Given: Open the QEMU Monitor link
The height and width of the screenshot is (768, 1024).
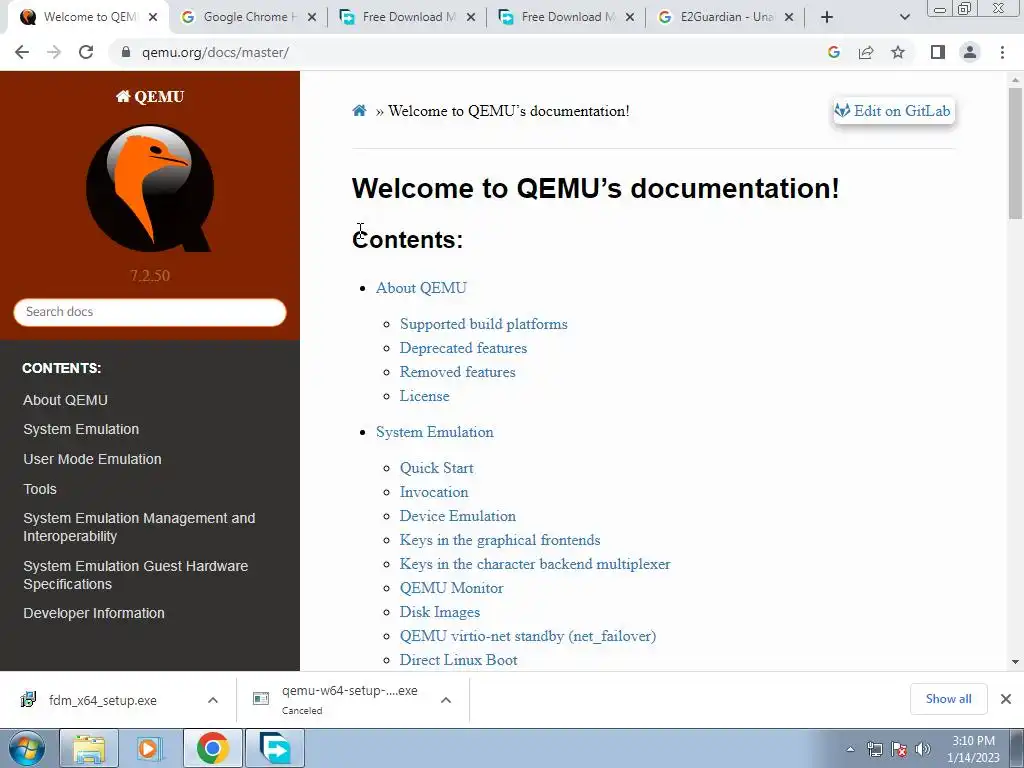Looking at the screenshot, I should click(x=451, y=588).
